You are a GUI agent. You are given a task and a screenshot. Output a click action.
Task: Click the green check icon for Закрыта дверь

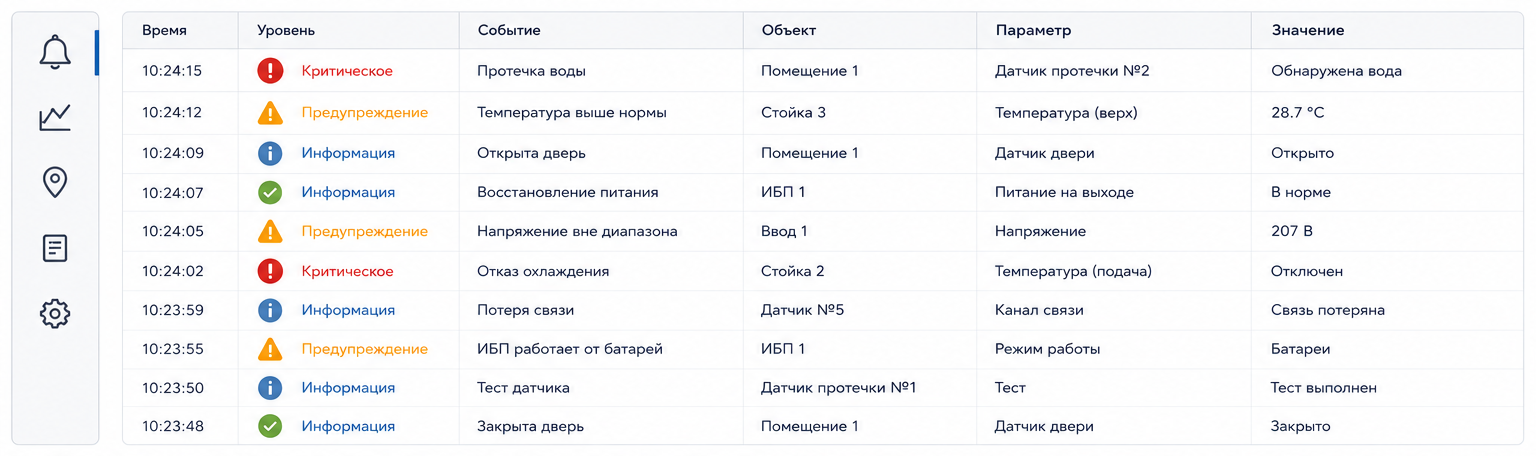click(270, 426)
